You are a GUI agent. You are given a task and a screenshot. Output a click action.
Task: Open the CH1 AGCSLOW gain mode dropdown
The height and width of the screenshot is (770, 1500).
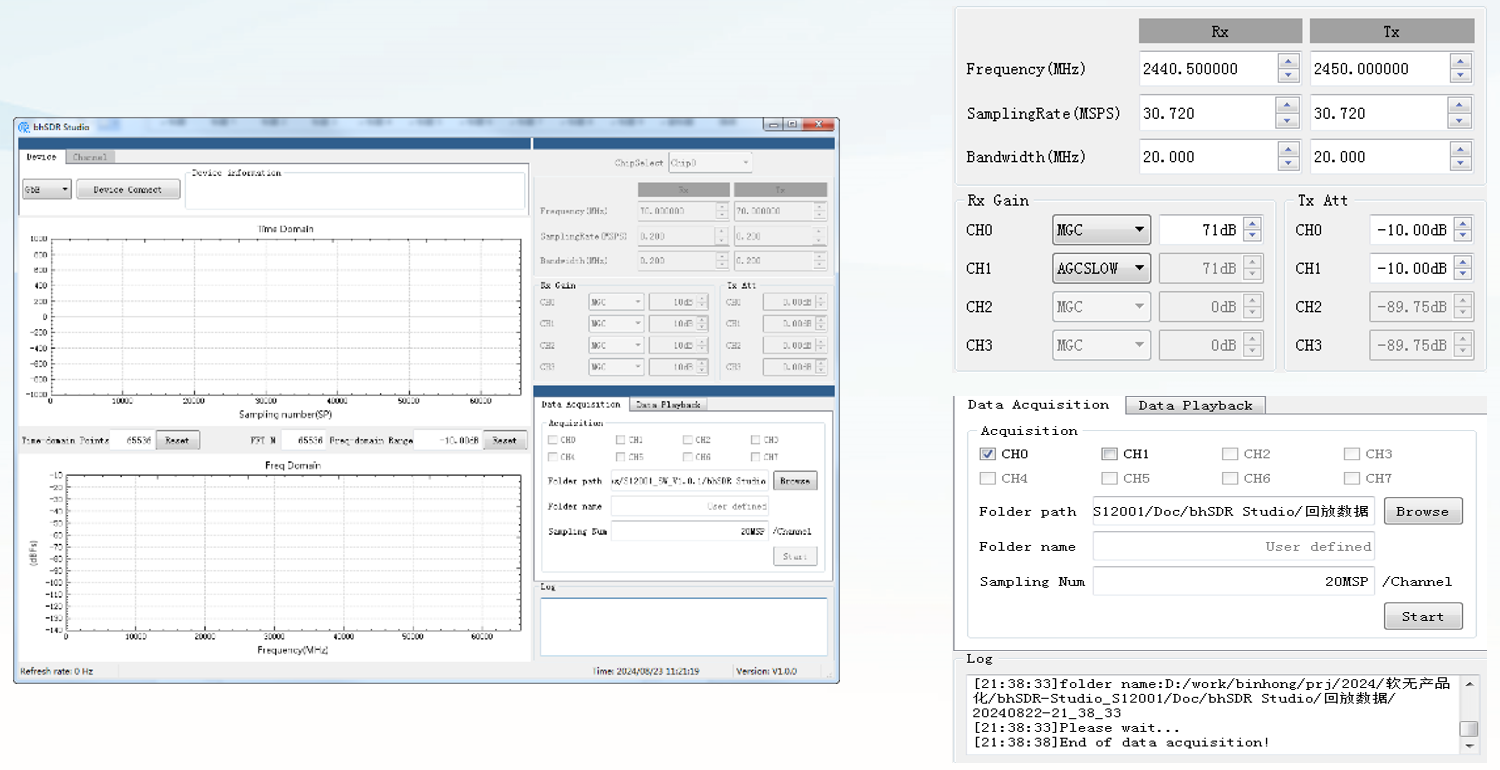[1101, 268]
